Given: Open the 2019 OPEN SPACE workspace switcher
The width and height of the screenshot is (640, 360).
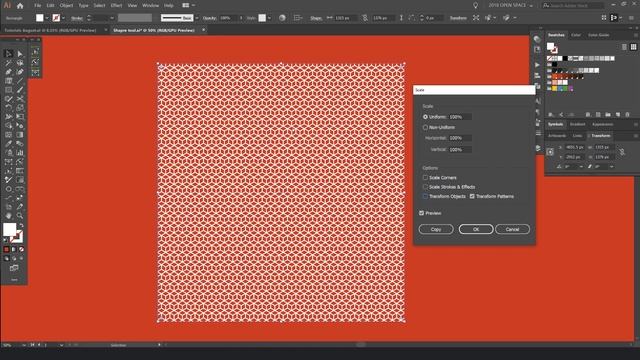Looking at the screenshot, I should [511, 5].
